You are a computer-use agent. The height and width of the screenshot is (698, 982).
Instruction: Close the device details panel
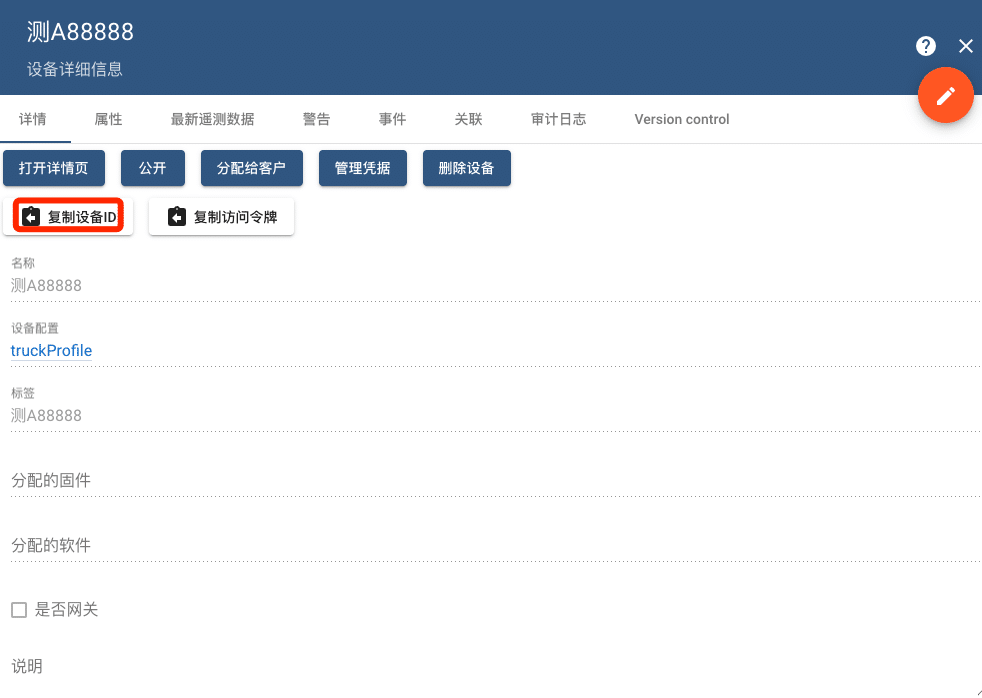pos(965,45)
